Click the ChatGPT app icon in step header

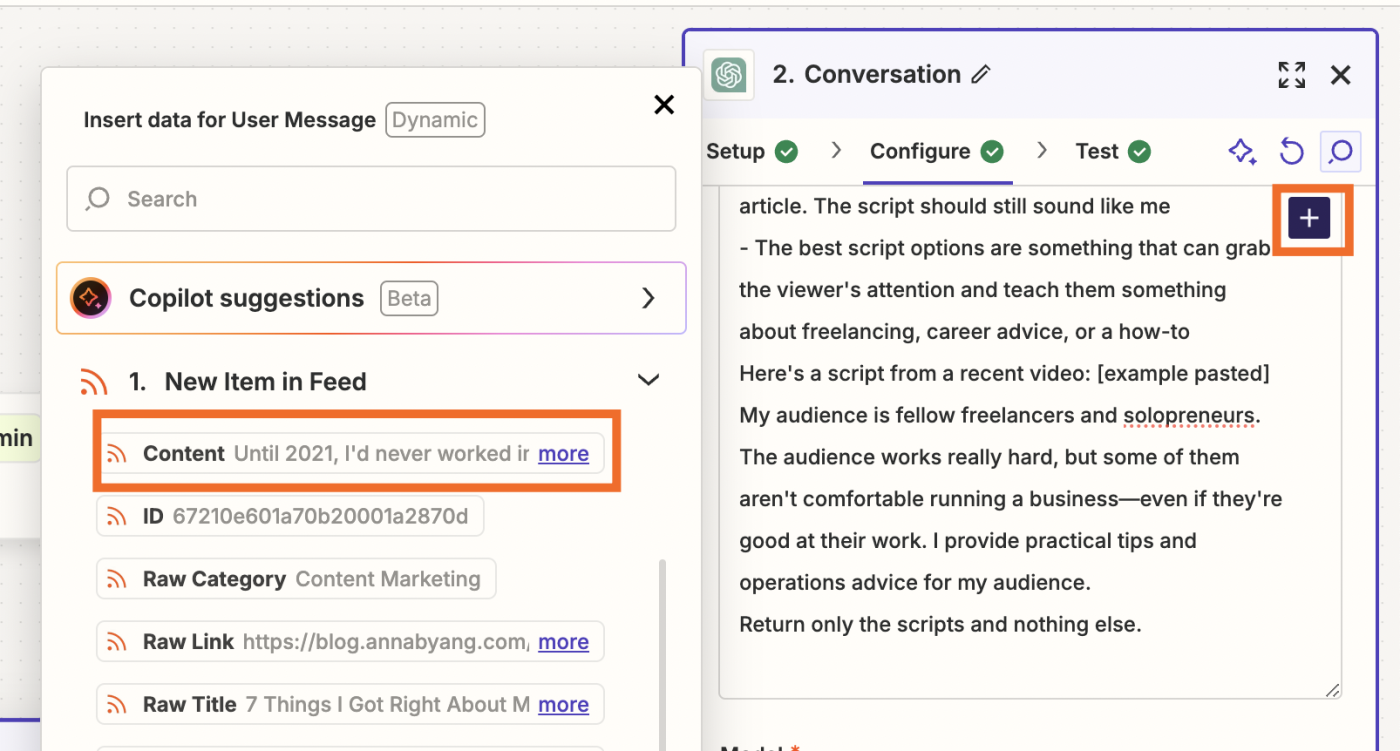pos(729,75)
